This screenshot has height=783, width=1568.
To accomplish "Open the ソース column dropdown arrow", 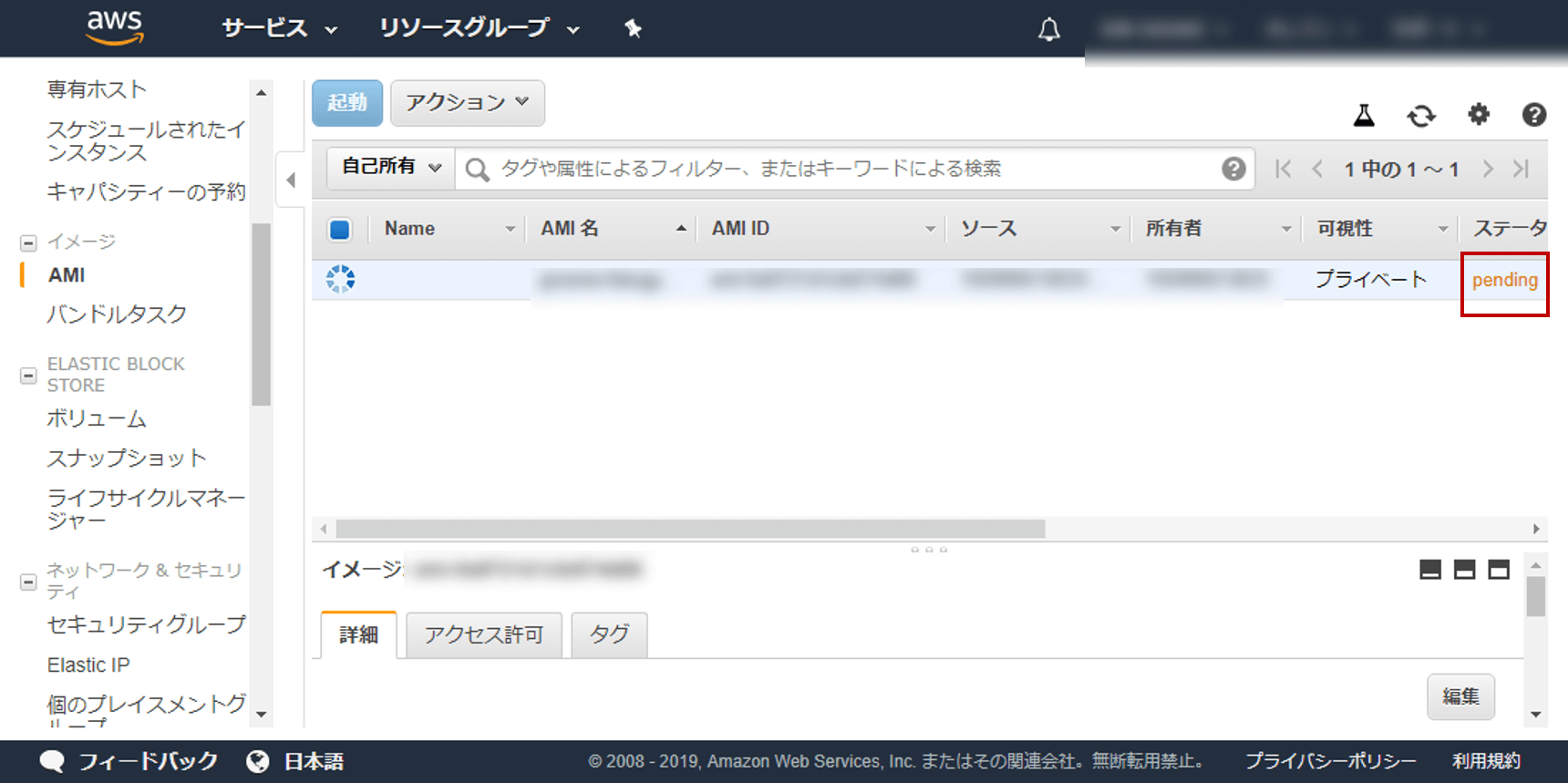I will click(1115, 229).
